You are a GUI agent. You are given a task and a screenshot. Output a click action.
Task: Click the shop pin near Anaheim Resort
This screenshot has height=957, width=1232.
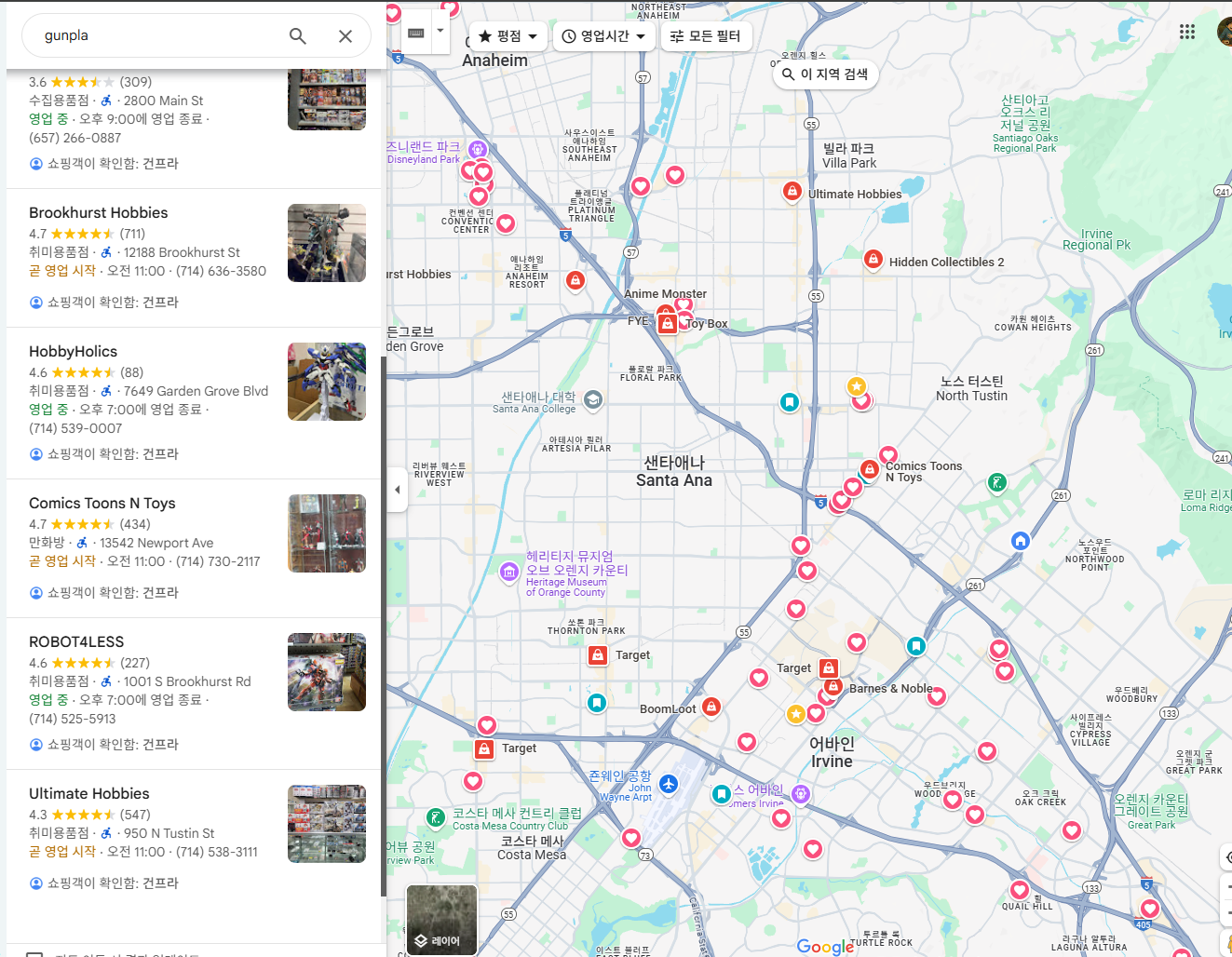coord(575,280)
